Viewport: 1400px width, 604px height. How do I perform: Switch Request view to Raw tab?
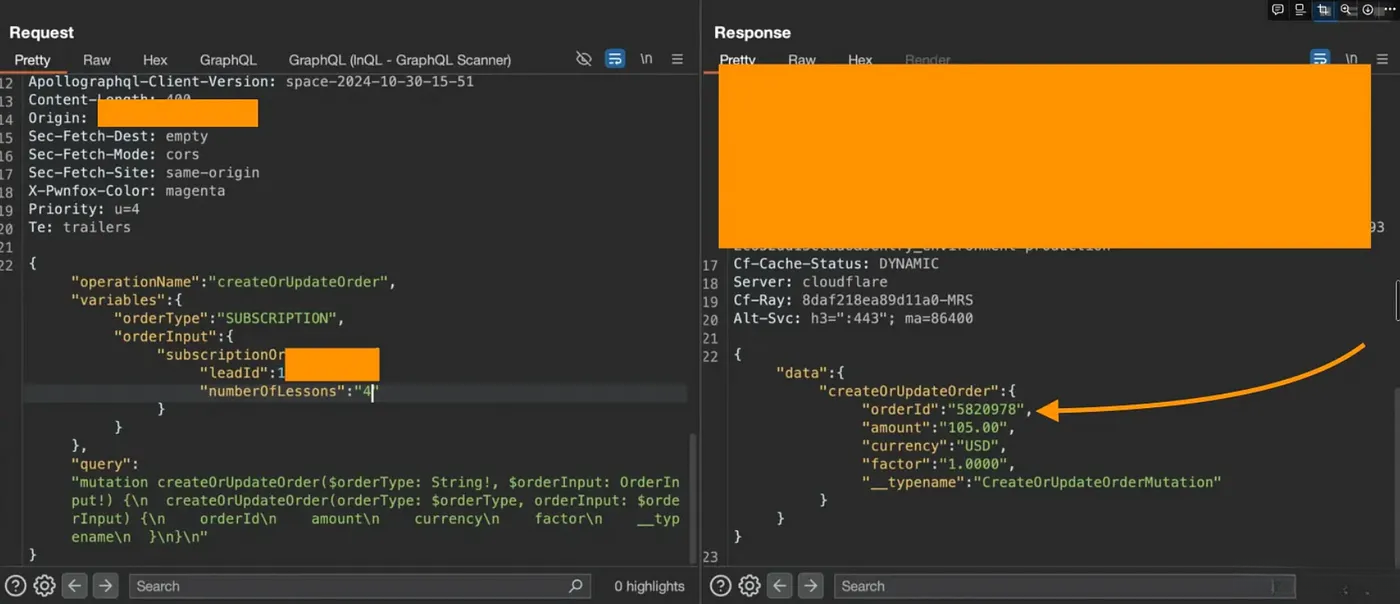pos(97,60)
